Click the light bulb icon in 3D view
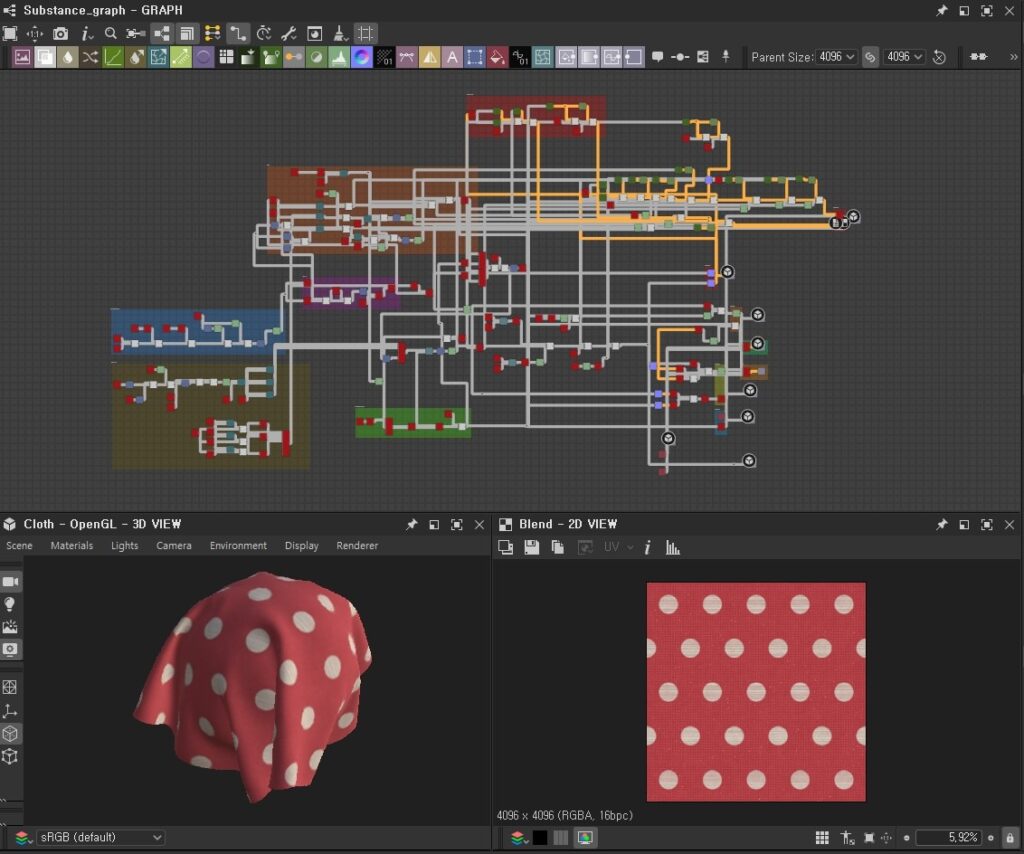 pos(11,604)
